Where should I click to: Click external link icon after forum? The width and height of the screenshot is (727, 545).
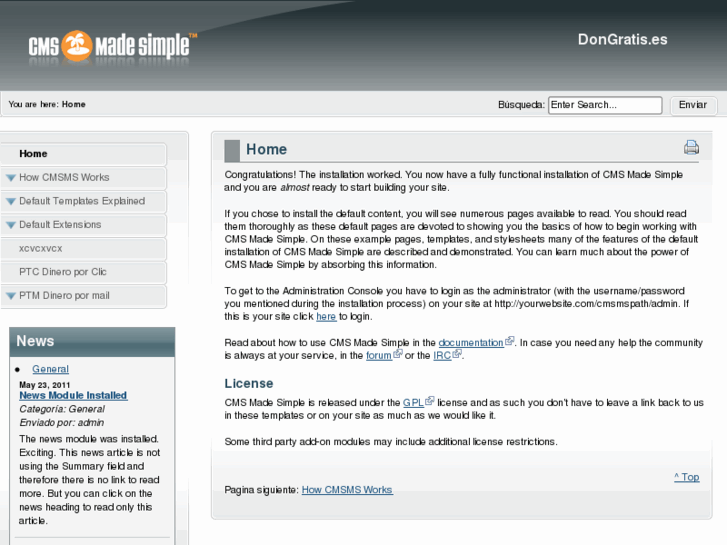coord(398,354)
